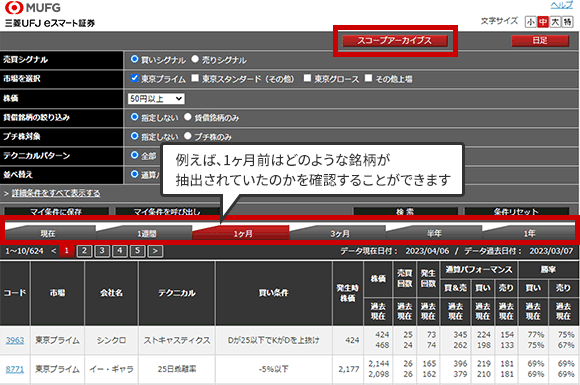Go to results page 3
This screenshot has height=385, width=580.
point(102,251)
